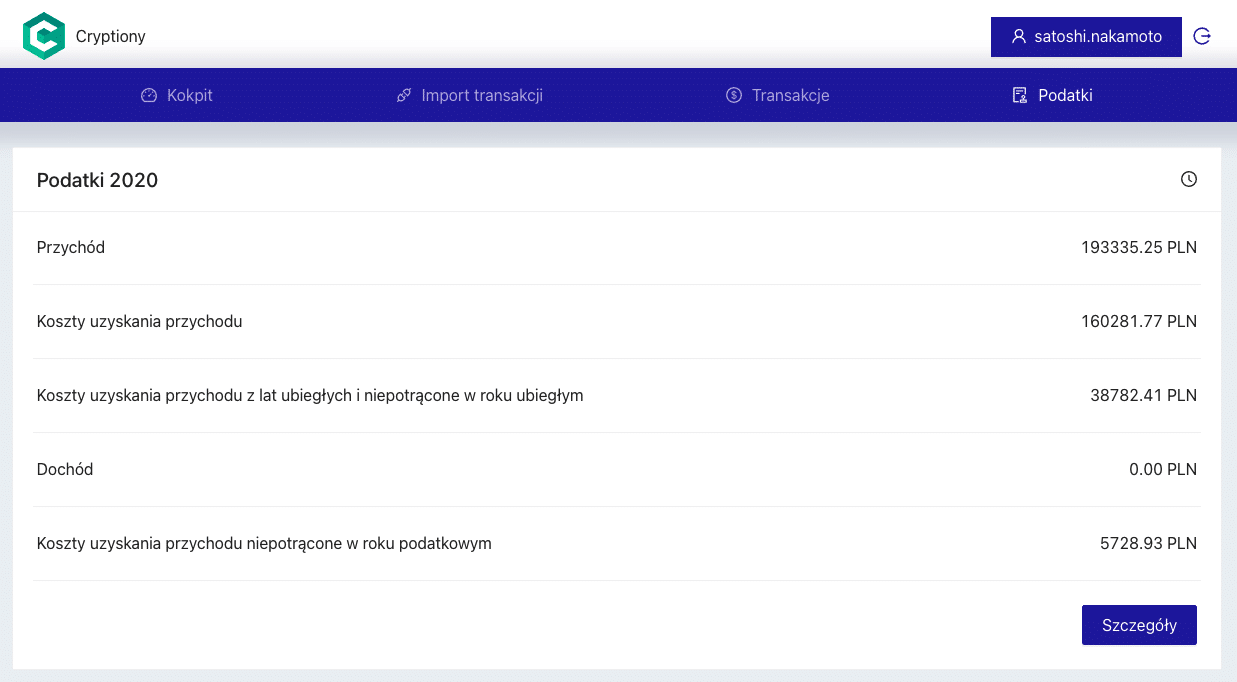Click the 5728.93 PLN unused costs value
This screenshot has width=1237, height=682.
(1148, 544)
